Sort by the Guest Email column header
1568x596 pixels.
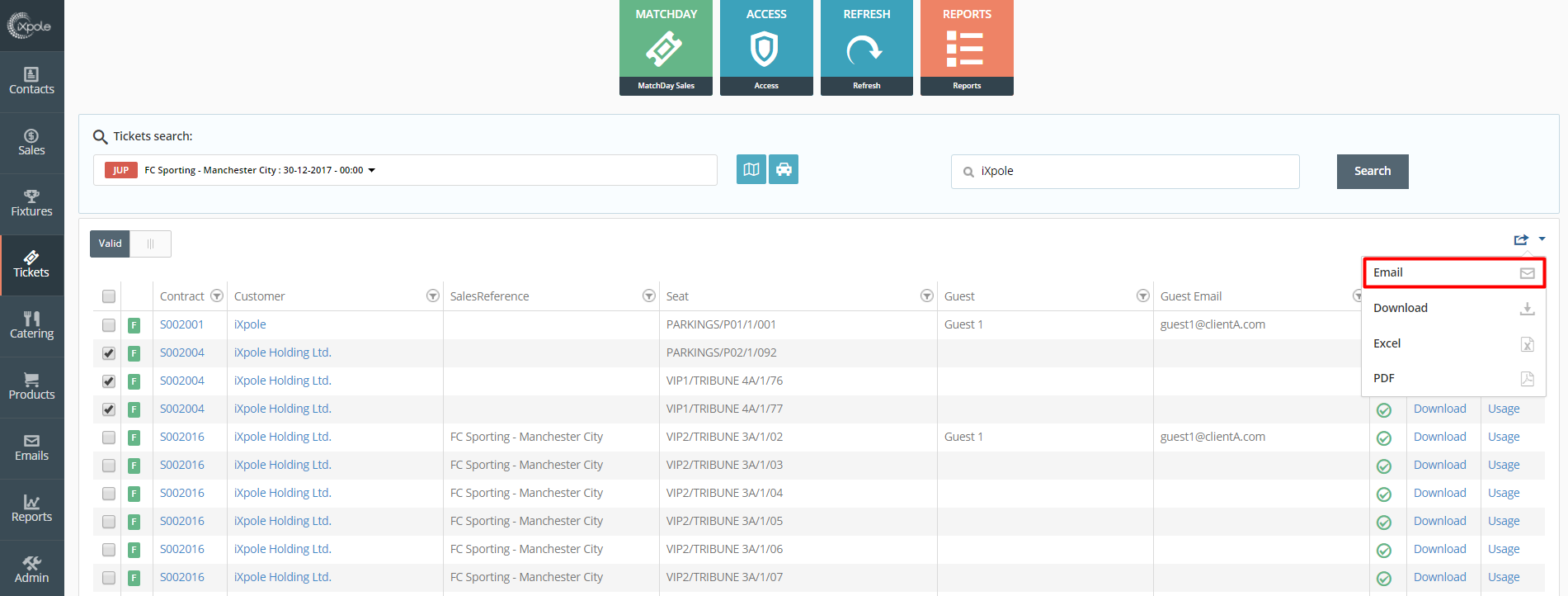pos(1191,296)
